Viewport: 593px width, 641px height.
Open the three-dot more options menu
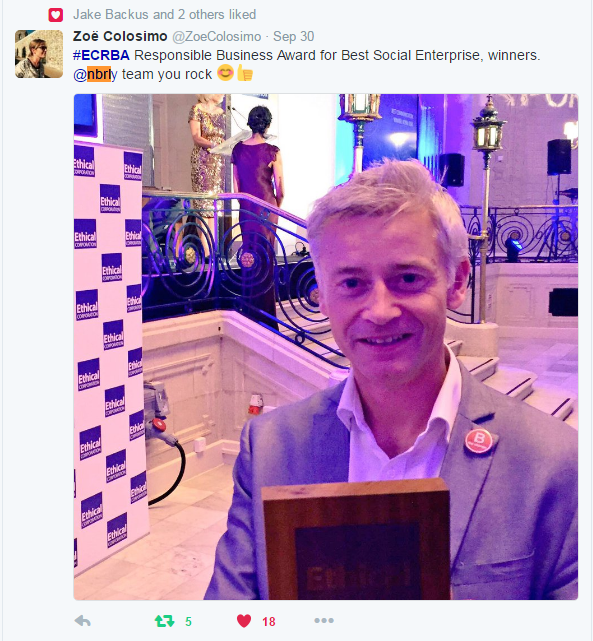324,621
